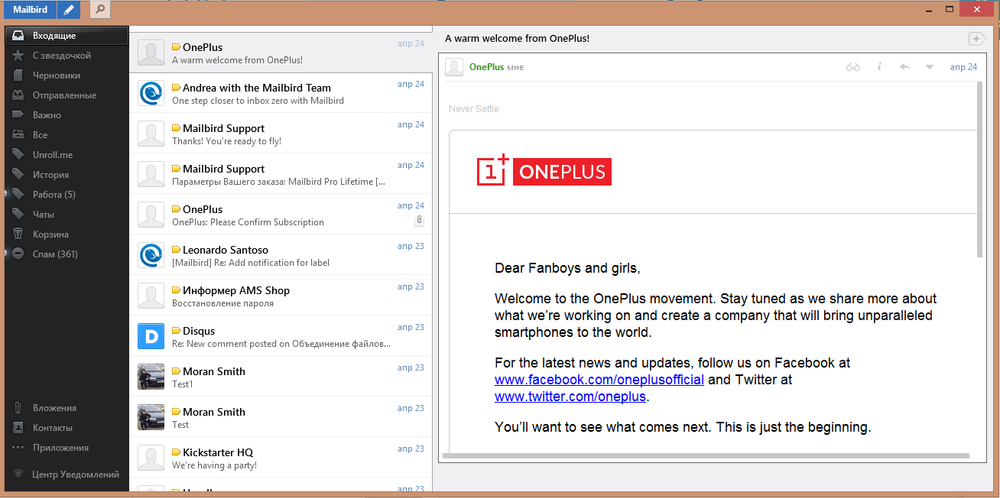Toggle the yellow label on Disqus email

pos(177,331)
